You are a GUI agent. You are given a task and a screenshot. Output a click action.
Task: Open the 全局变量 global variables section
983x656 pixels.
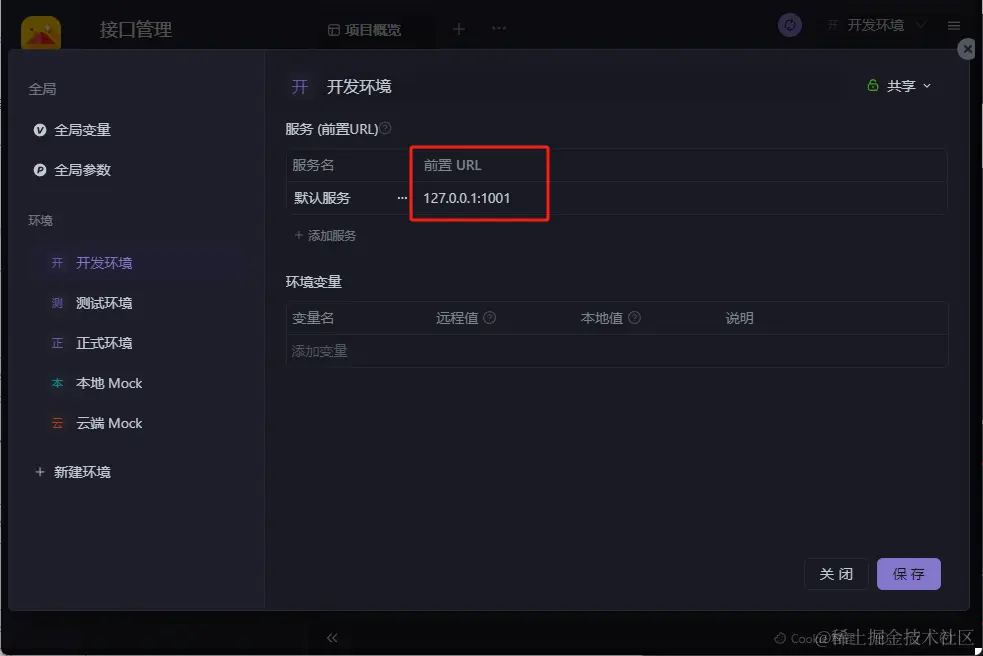[x=72, y=130]
